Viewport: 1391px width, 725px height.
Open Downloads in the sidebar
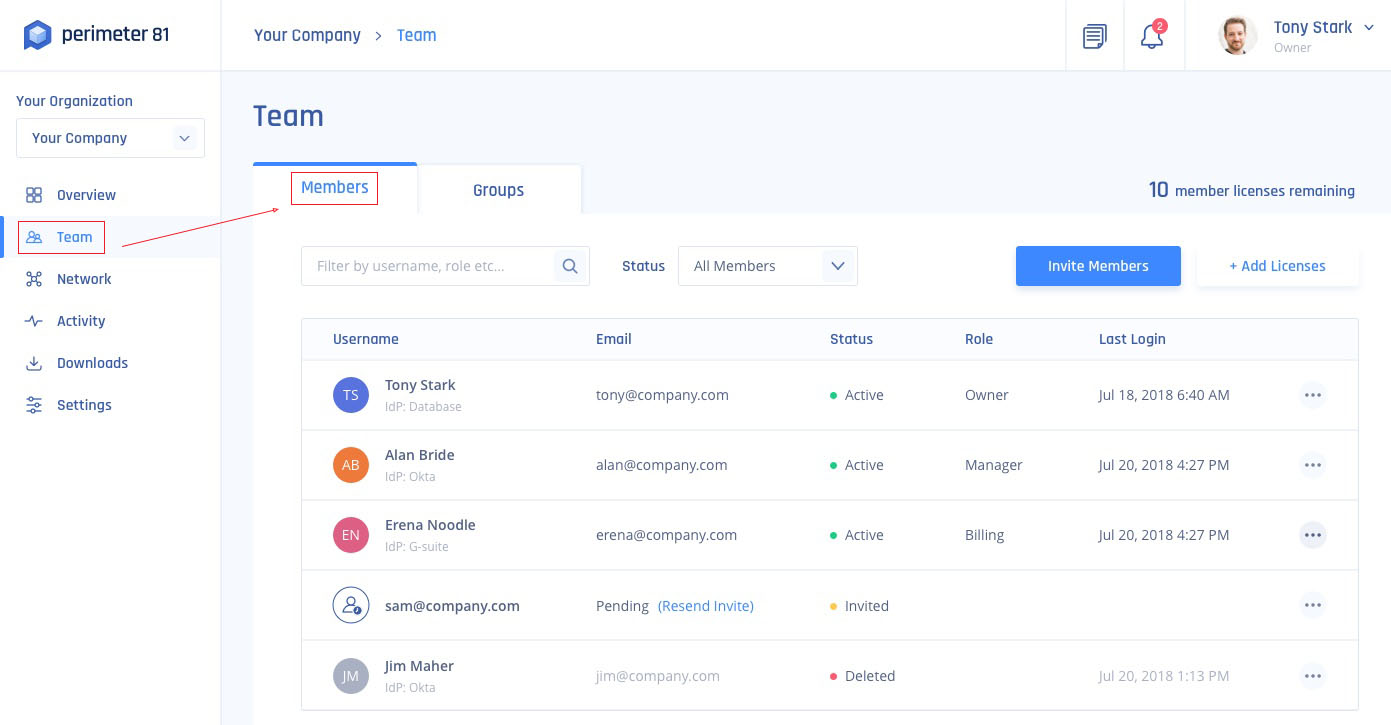point(92,363)
